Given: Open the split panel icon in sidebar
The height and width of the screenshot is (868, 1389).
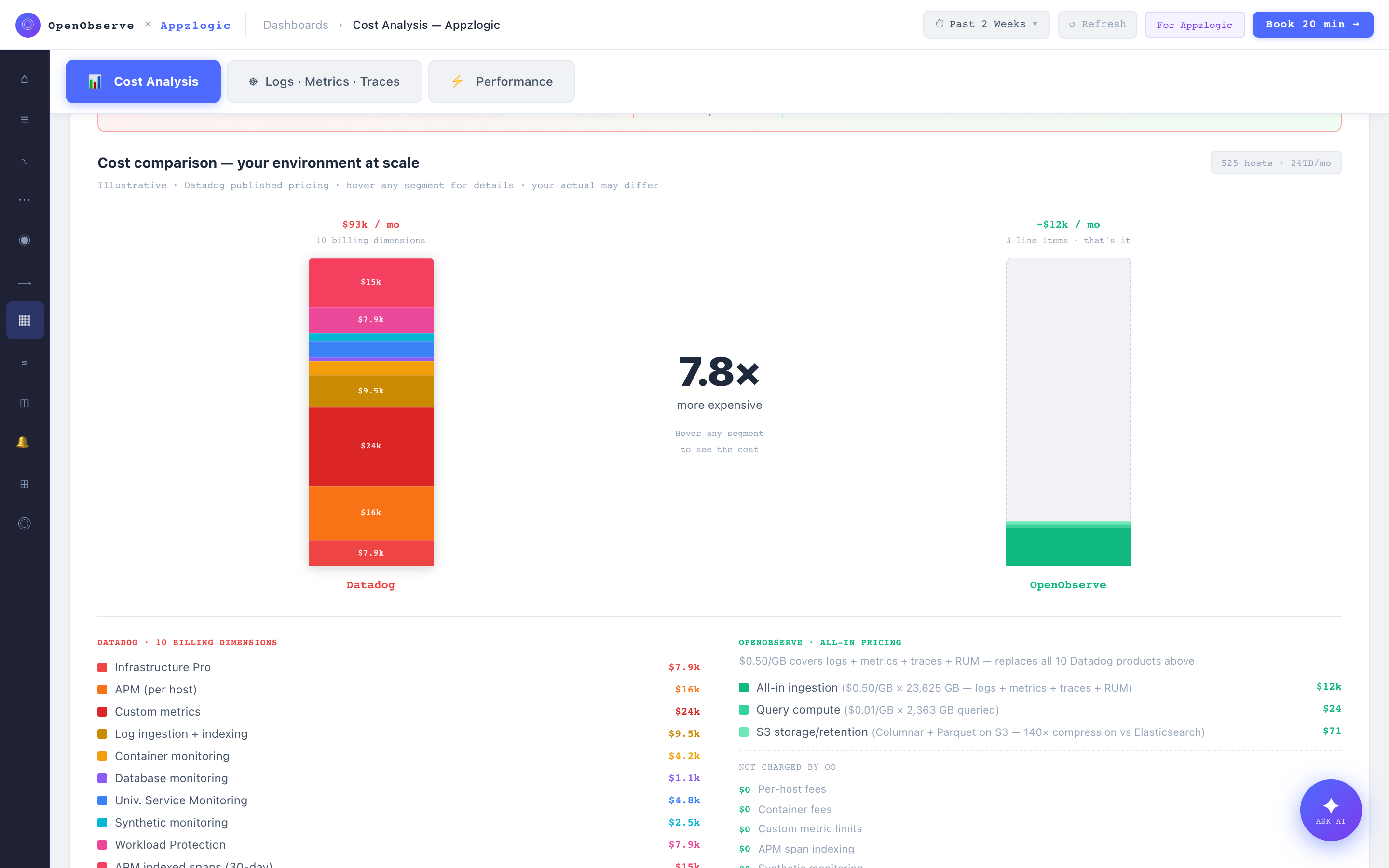Looking at the screenshot, I should point(24,404).
